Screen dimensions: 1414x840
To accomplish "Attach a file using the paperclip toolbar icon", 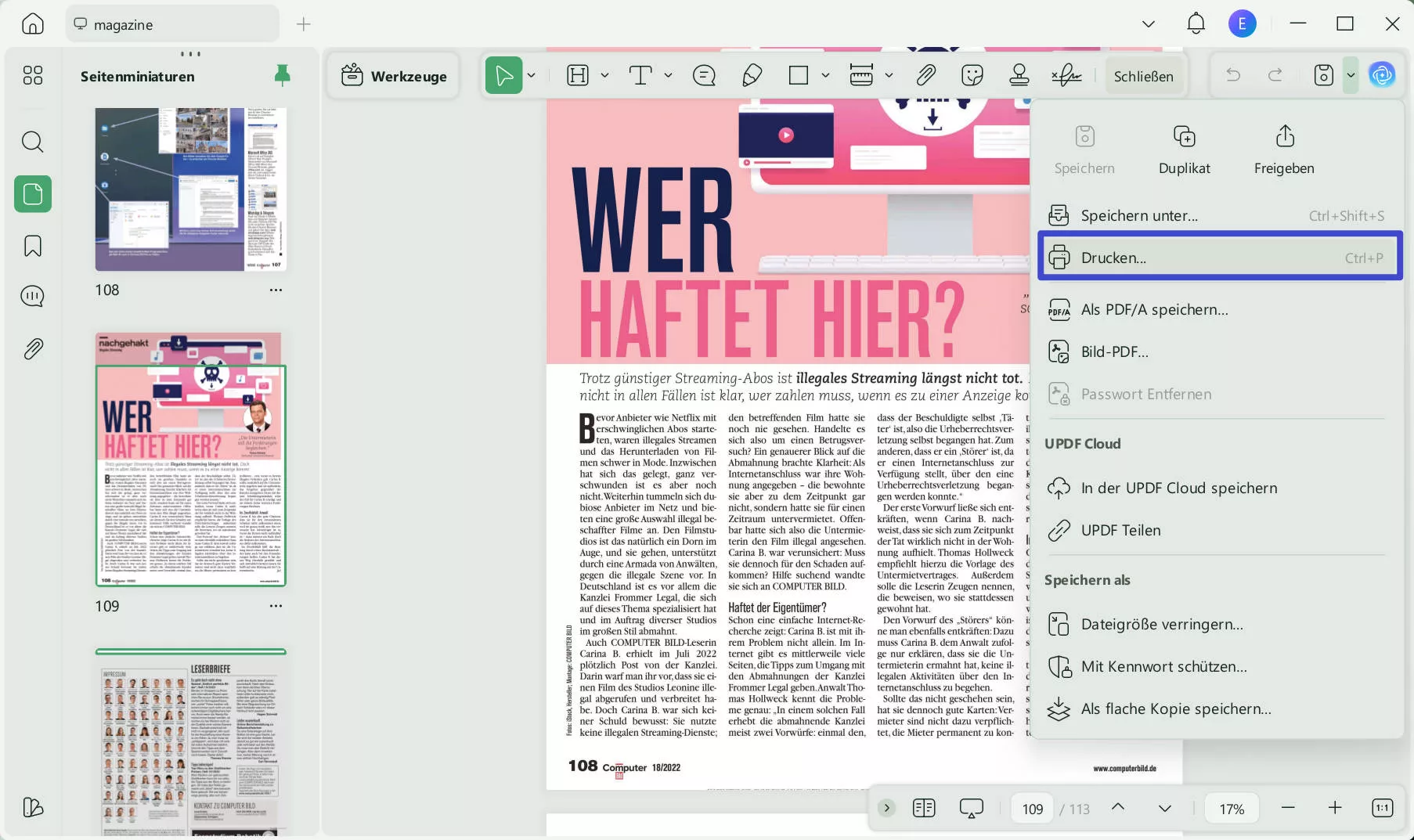I will tap(925, 75).
